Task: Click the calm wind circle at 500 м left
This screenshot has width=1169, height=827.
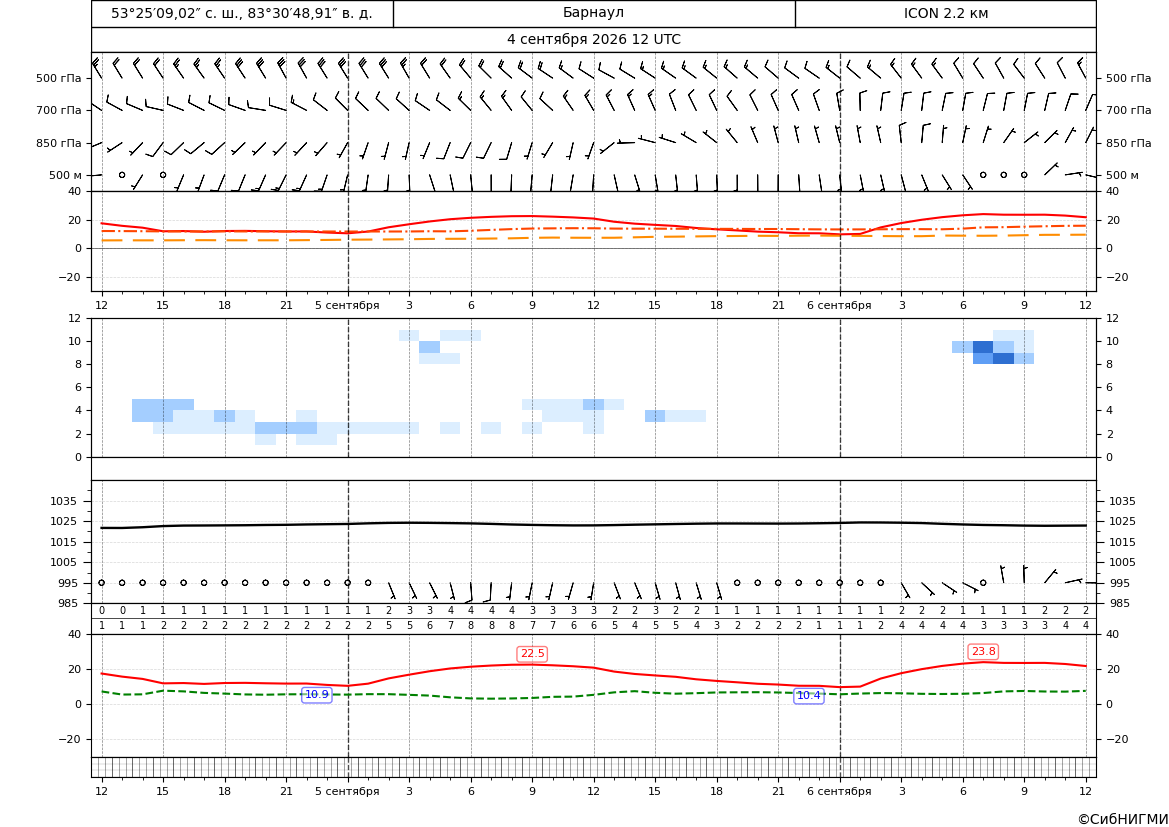Action: [122, 175]
